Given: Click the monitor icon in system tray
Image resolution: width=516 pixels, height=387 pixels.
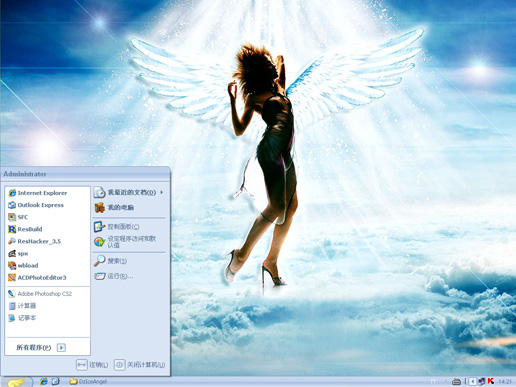Looking at the screenshot, I should (481, 382).
